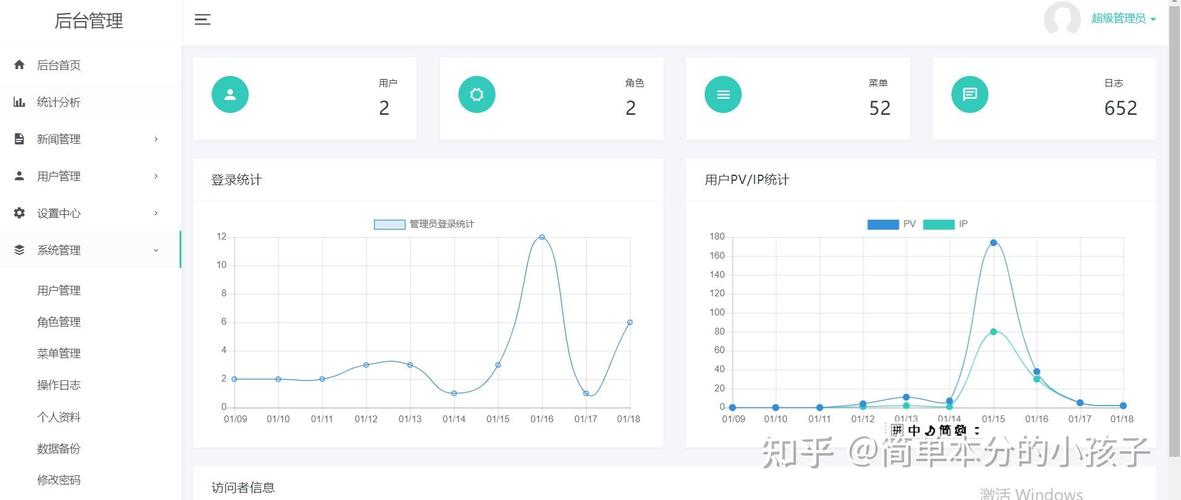The image size is (1181, 500).
Task: Click the 52 menu count value
Action: click(x=880, y=108)
